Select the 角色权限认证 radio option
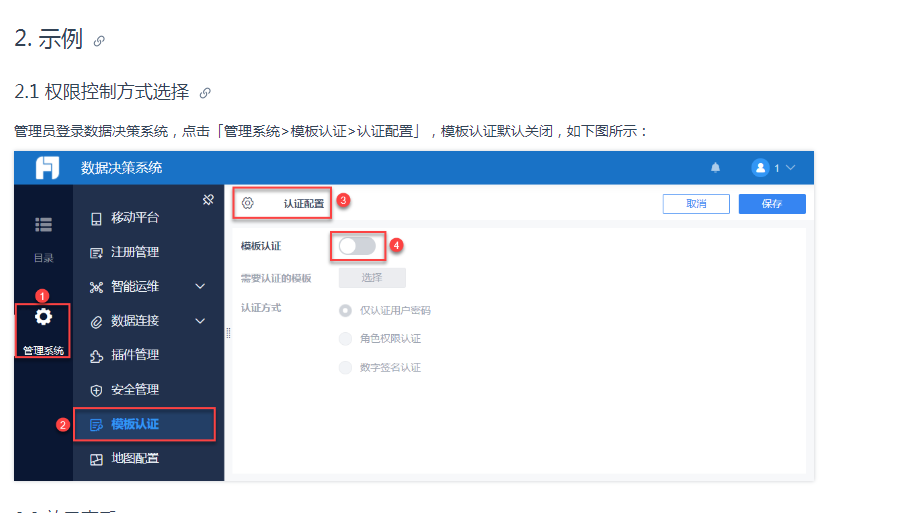The image size is (897, 513). (345, 339)
